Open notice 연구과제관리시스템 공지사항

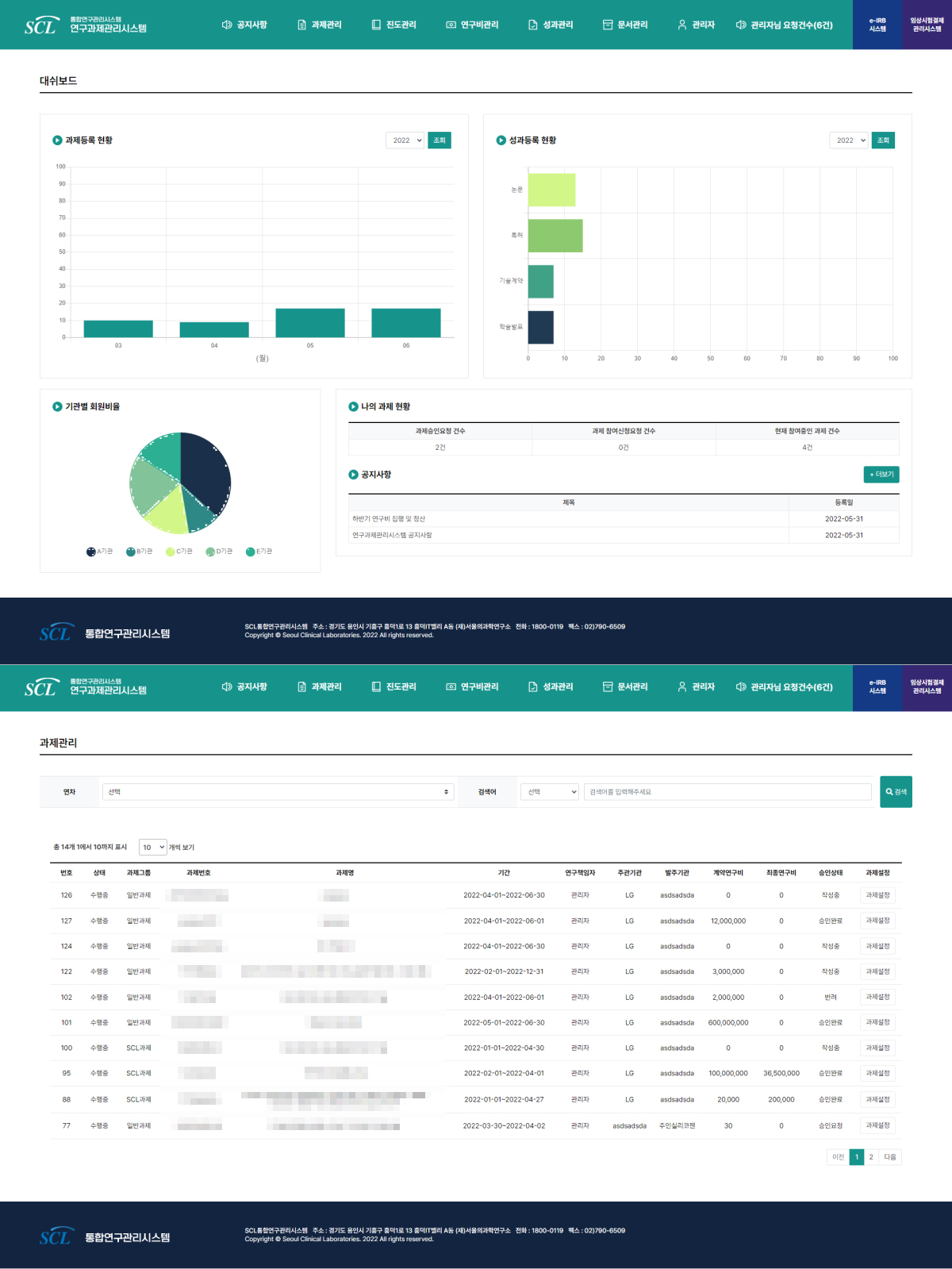pyautogui.click(x=392, y=535)
